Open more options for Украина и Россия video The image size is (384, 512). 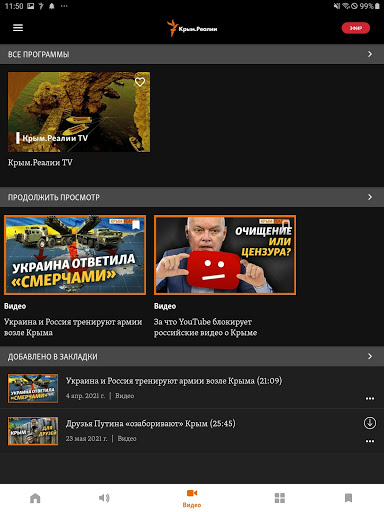click(370, 398)
